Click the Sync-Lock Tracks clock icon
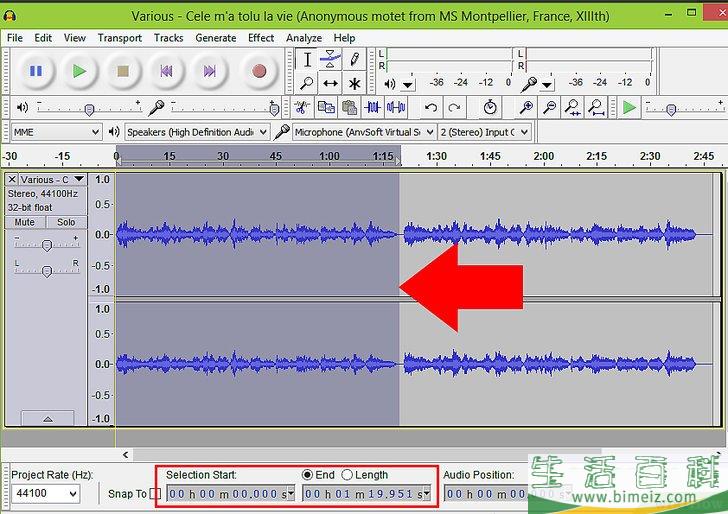Viewport: 728px width, 514px height. tap(490, 108)
